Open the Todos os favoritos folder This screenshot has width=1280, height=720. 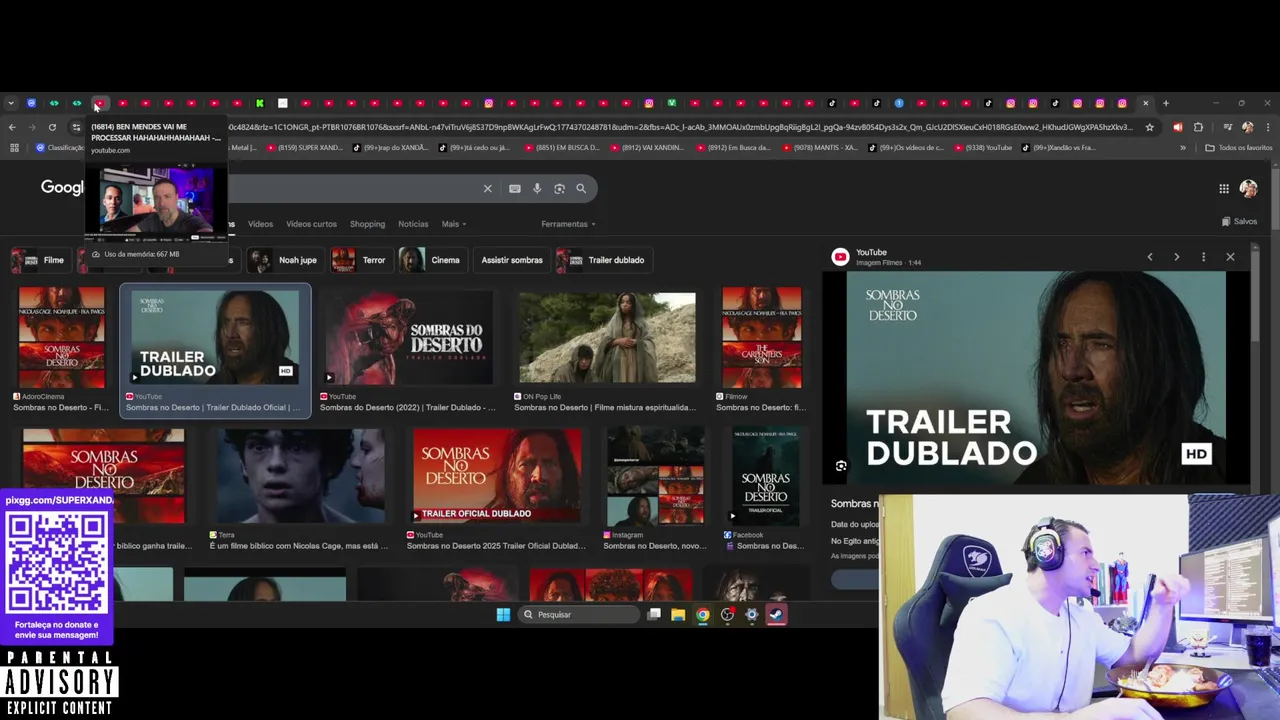pos(1238,148)
